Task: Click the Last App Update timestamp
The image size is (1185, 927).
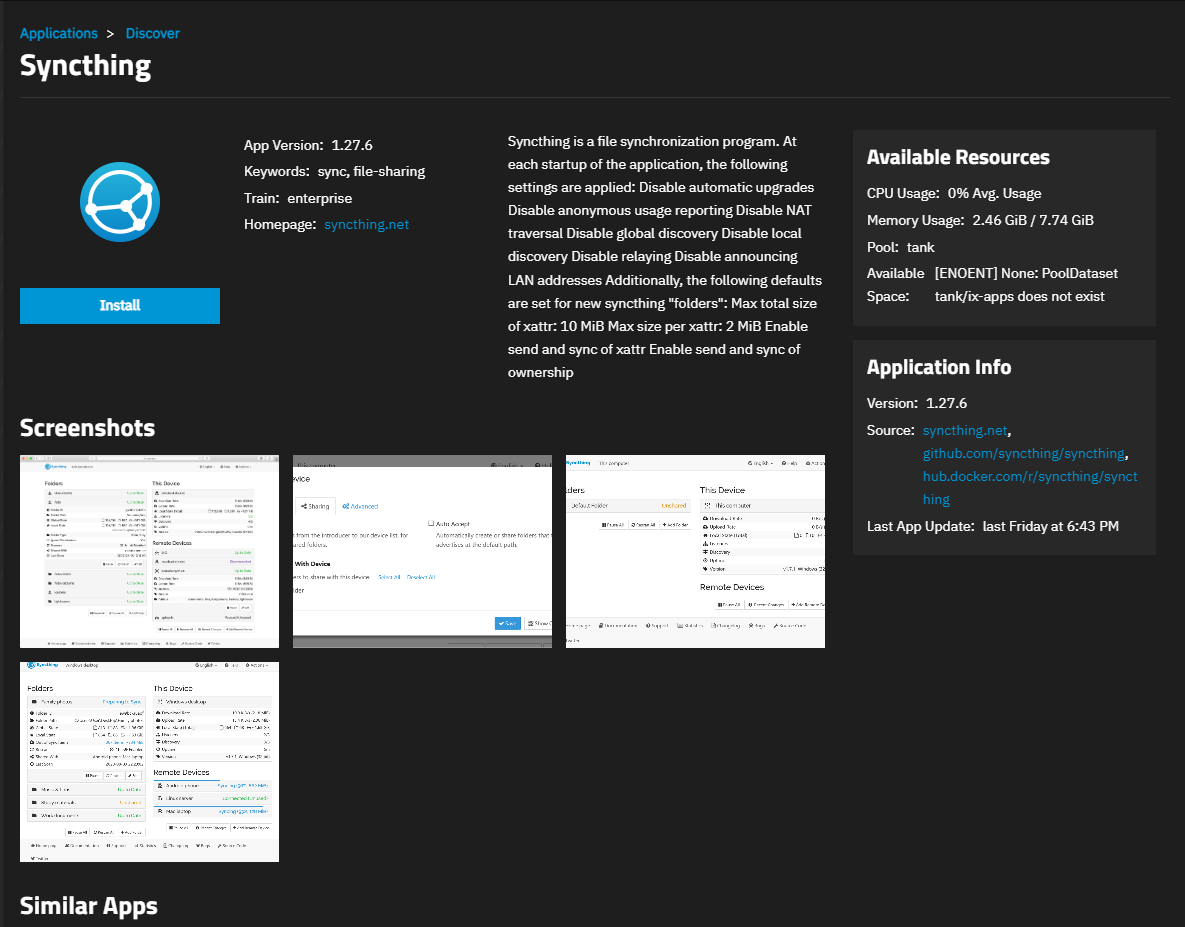Action: coord(1050,526)
